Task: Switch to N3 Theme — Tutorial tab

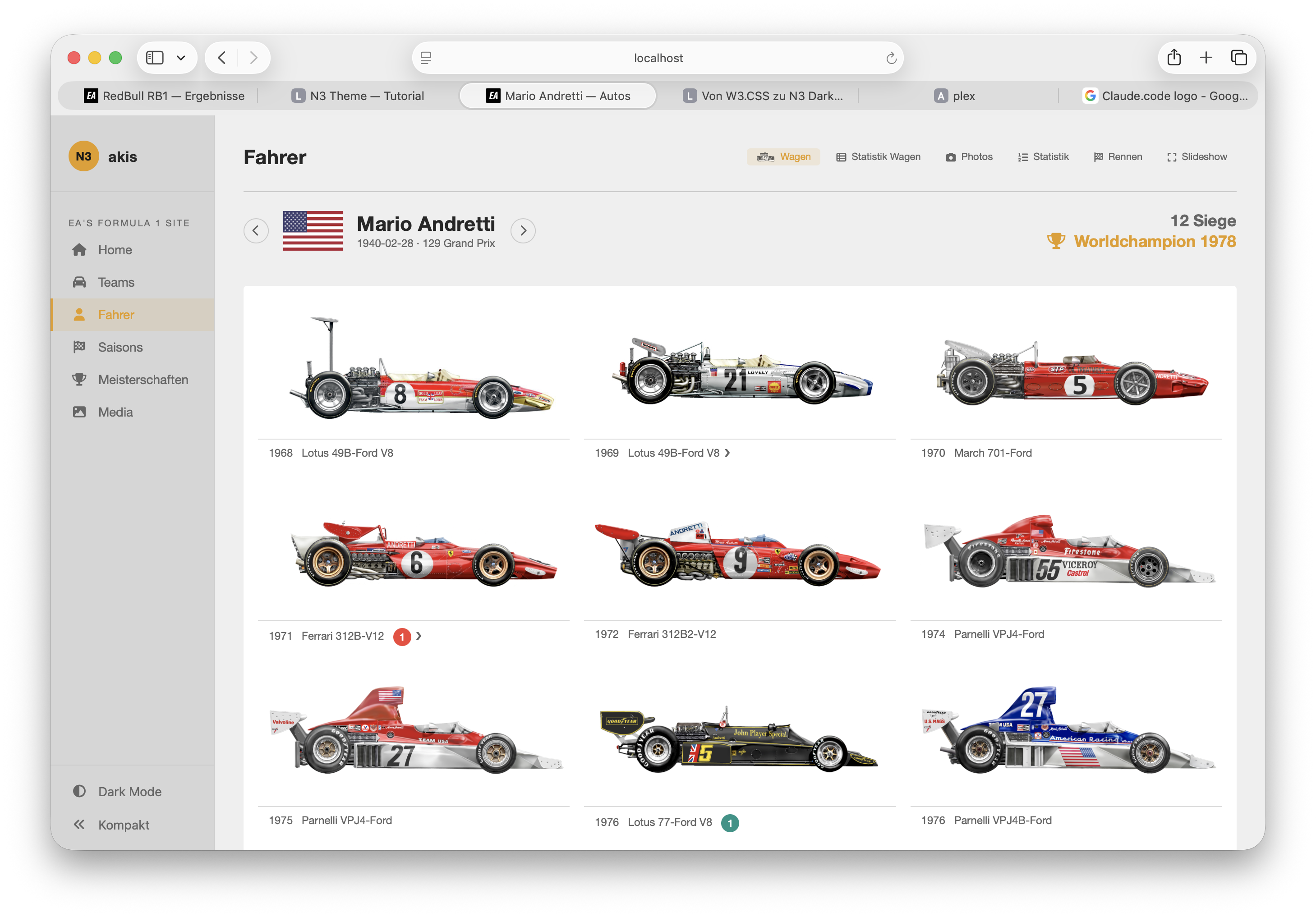Action: pyautogui.click(x=358, y=96)
